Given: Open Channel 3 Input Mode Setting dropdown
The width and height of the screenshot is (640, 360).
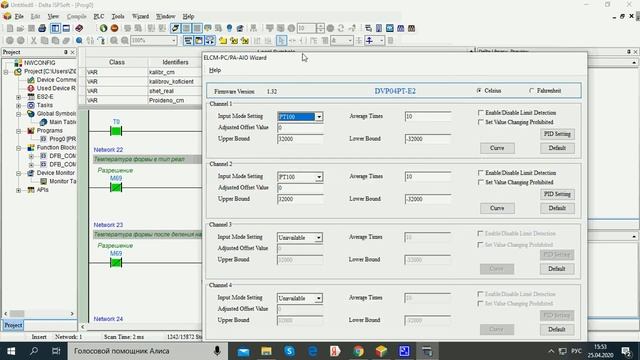Looking at the screenshot, I should pos(319,238).
